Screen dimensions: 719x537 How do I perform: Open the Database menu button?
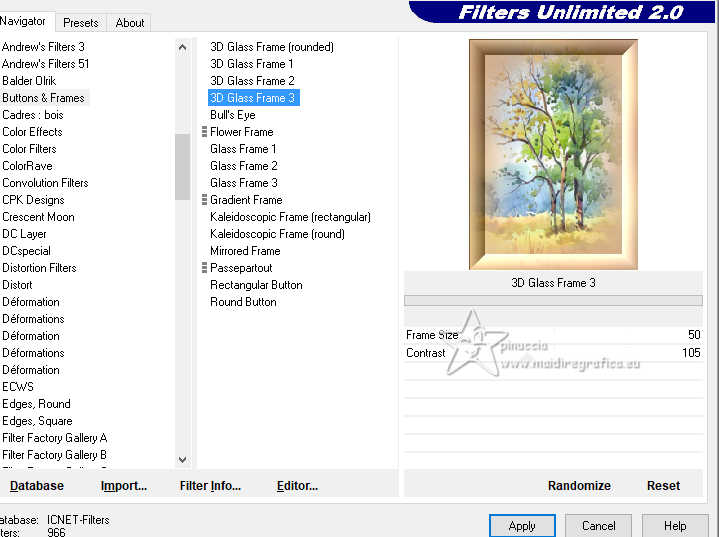(x=37, y=485)
